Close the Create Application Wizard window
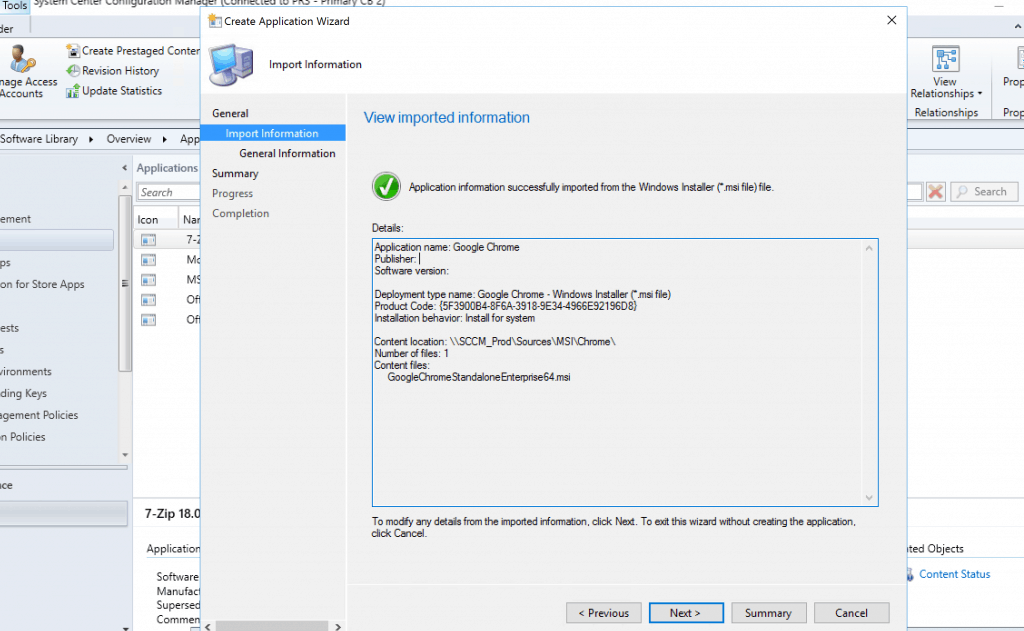 [891, 20]
